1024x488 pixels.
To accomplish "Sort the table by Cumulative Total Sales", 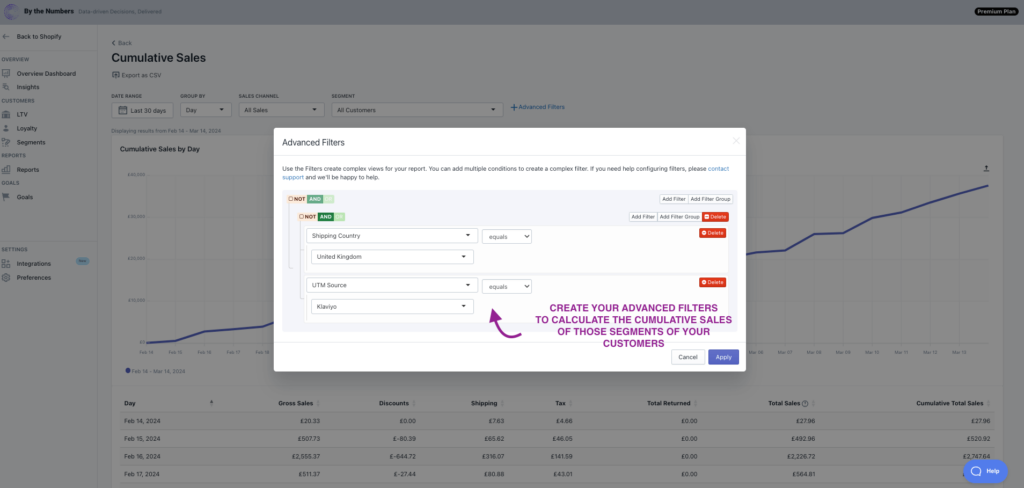I will point(988,403).
